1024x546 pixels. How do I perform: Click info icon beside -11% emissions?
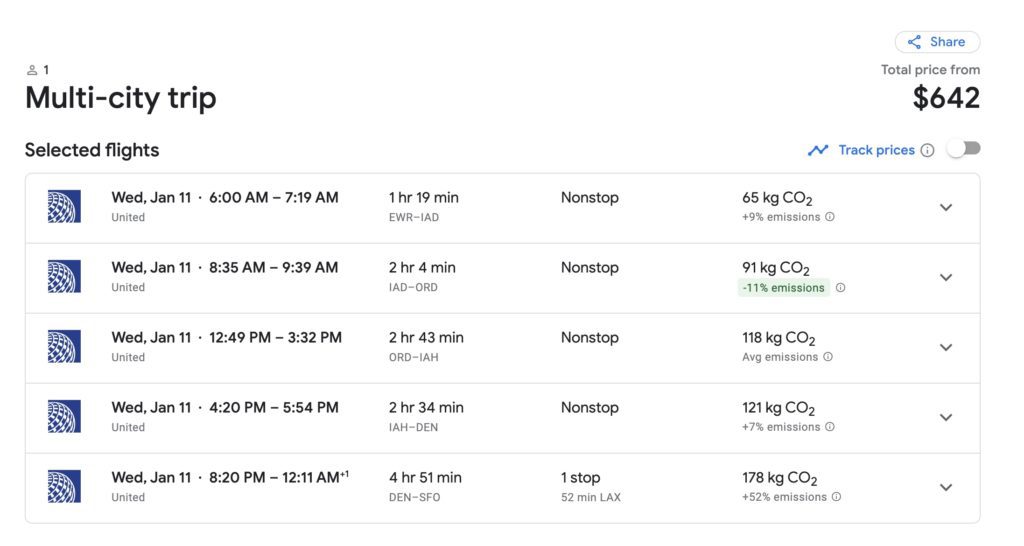point(840,288)
